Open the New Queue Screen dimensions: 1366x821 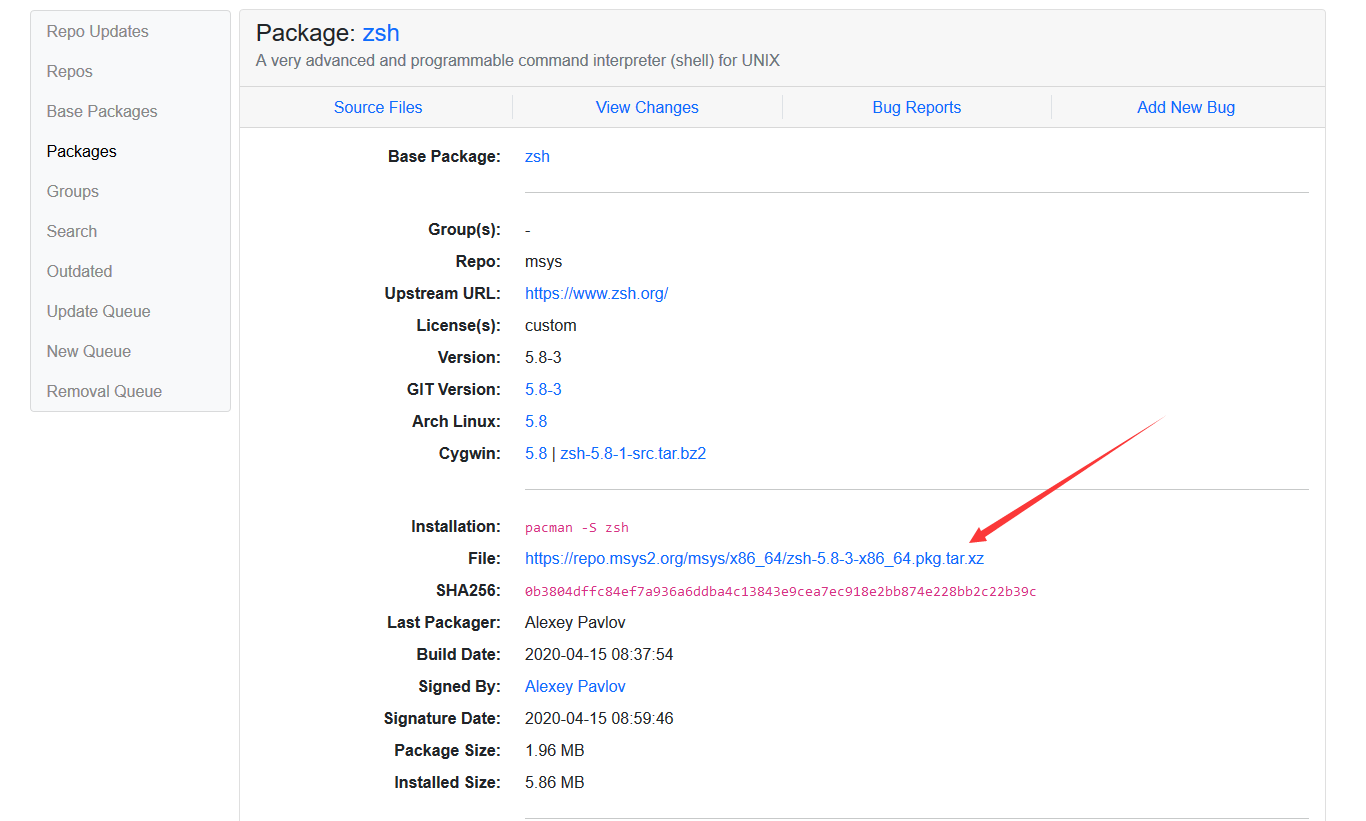click(x=88, y=351)
